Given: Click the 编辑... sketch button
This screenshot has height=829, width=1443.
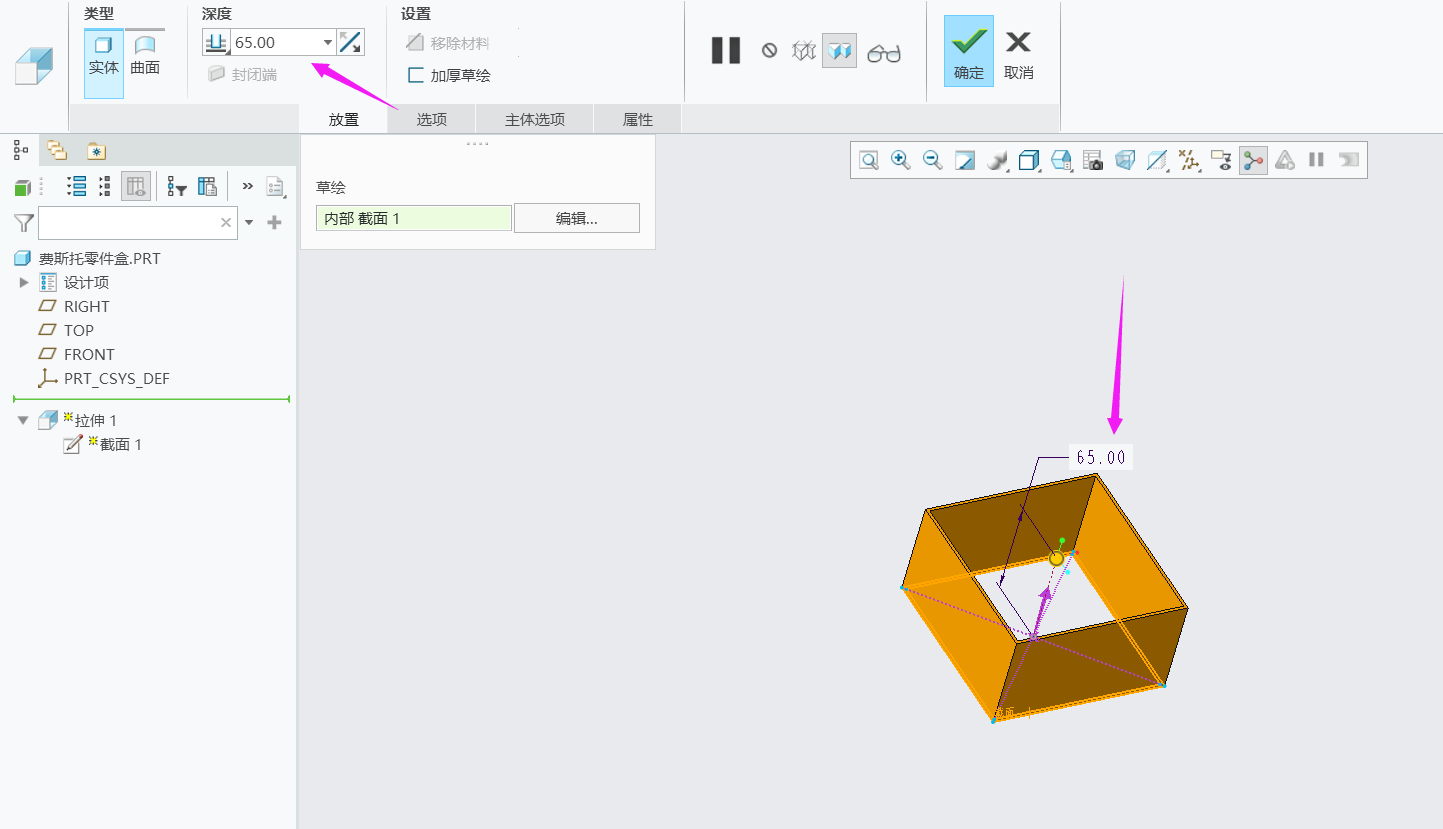Looking at the screenshot, I should pos(577,218).
